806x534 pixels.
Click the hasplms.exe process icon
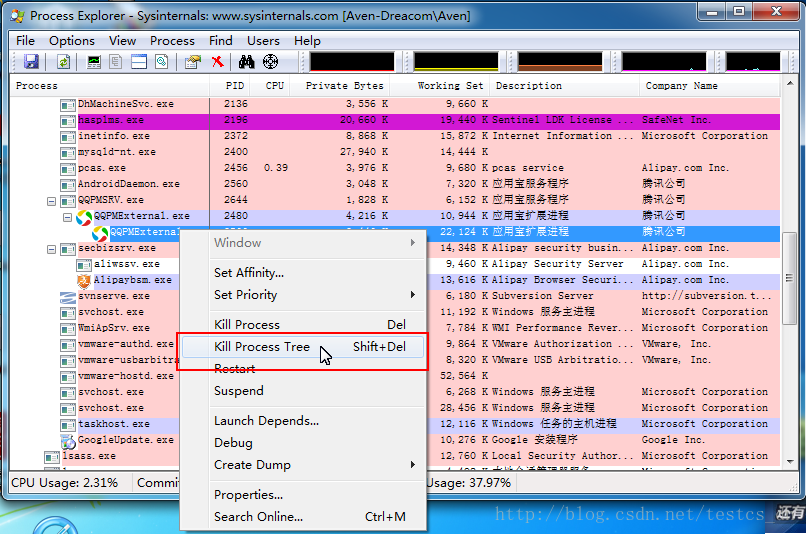tap(68, 121)
